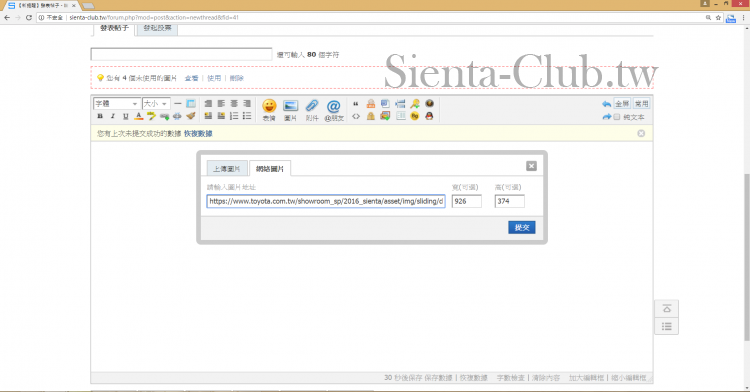This screenshot has width=750, height=392.
Task: Dismiss the yellow restore-data notice
Action: click(x=641, y=133)
